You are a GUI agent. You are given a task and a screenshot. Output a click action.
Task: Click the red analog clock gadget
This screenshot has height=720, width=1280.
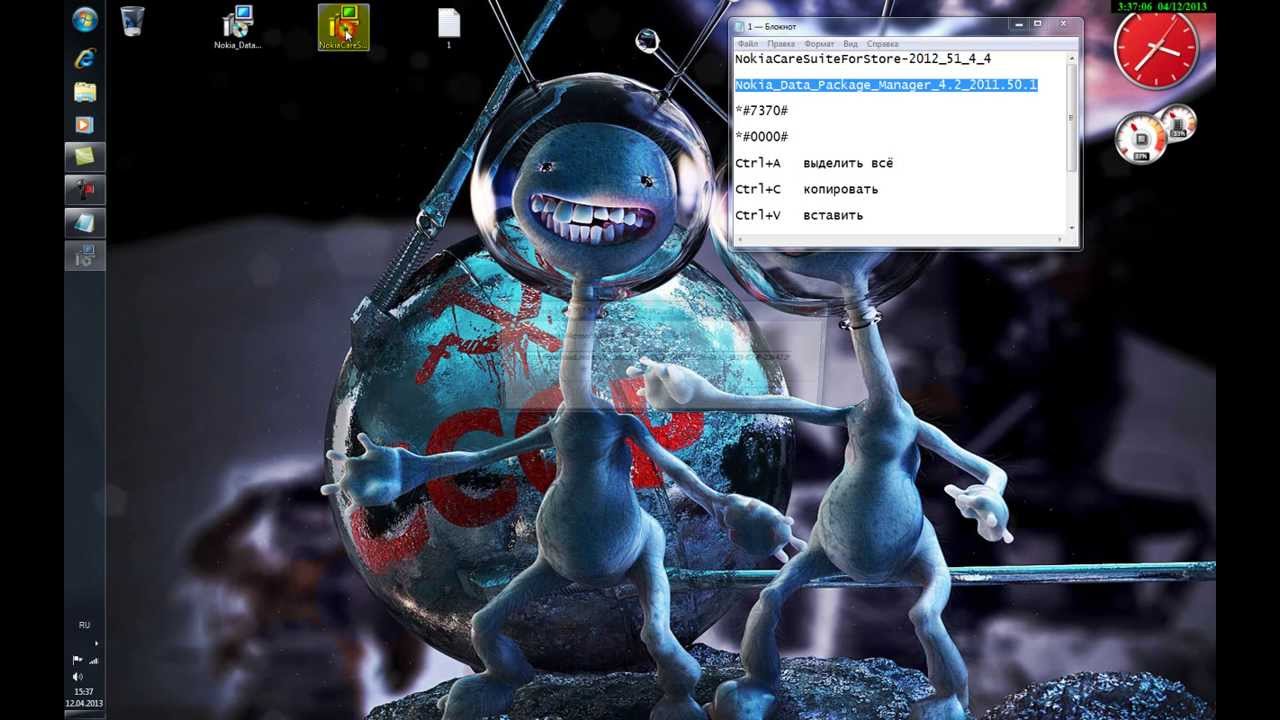point(1156,48)
